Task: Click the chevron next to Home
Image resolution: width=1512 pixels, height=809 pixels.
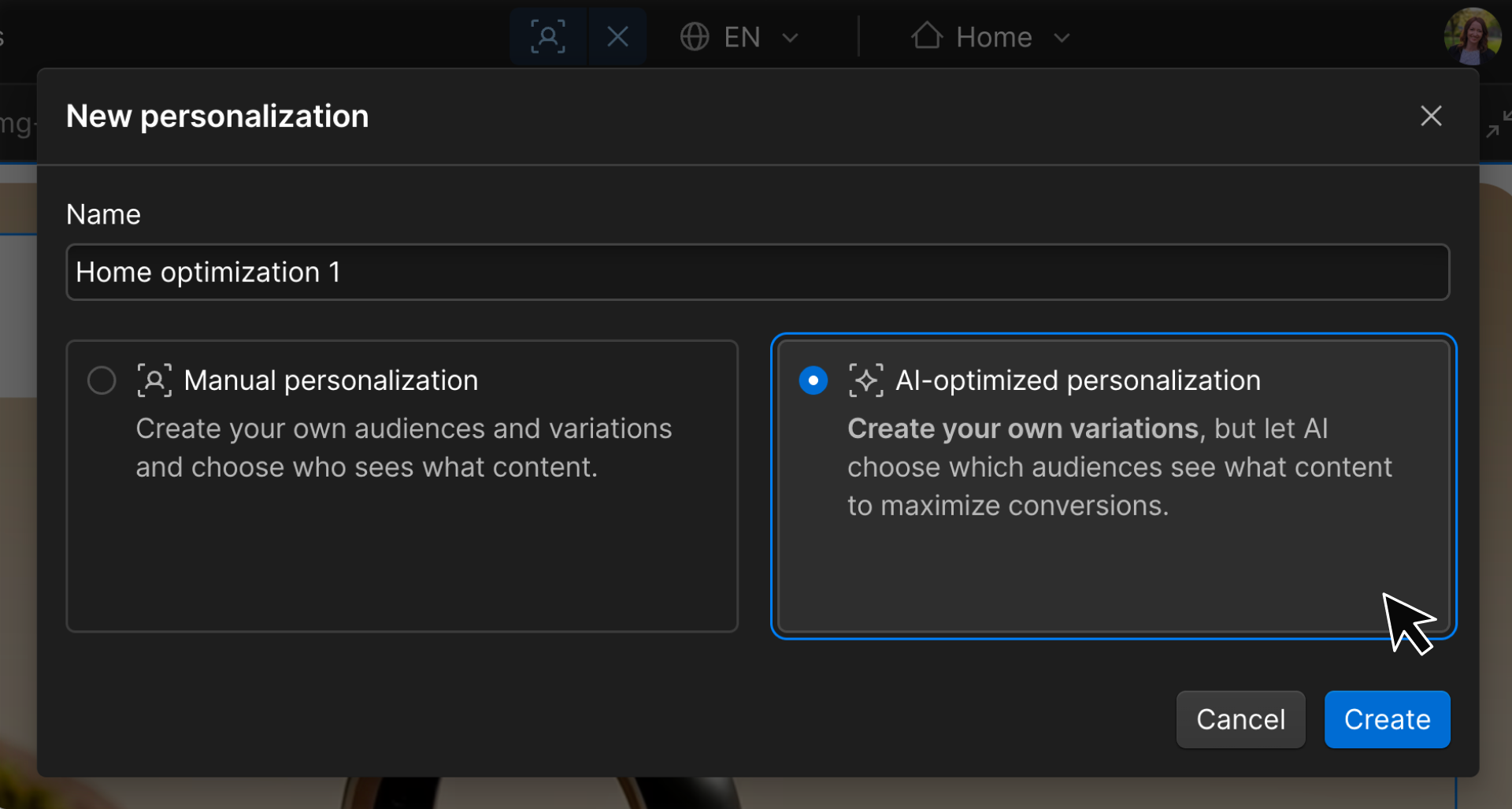Action: click(x=1062, y=38)
